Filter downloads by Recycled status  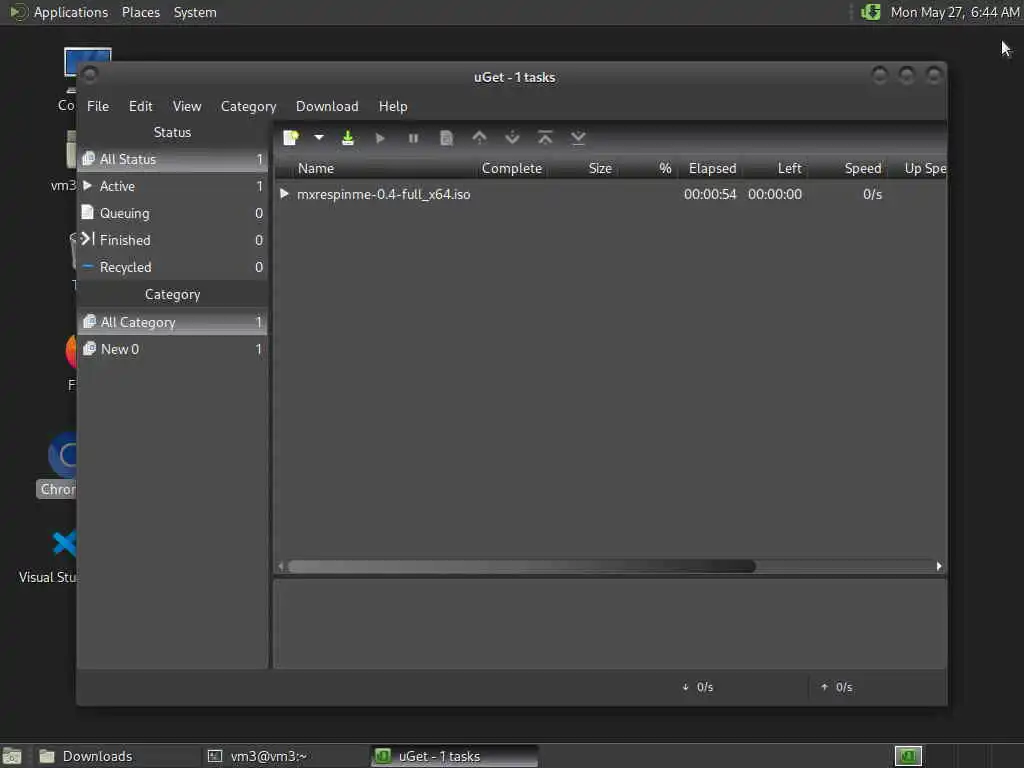point(172,267)
